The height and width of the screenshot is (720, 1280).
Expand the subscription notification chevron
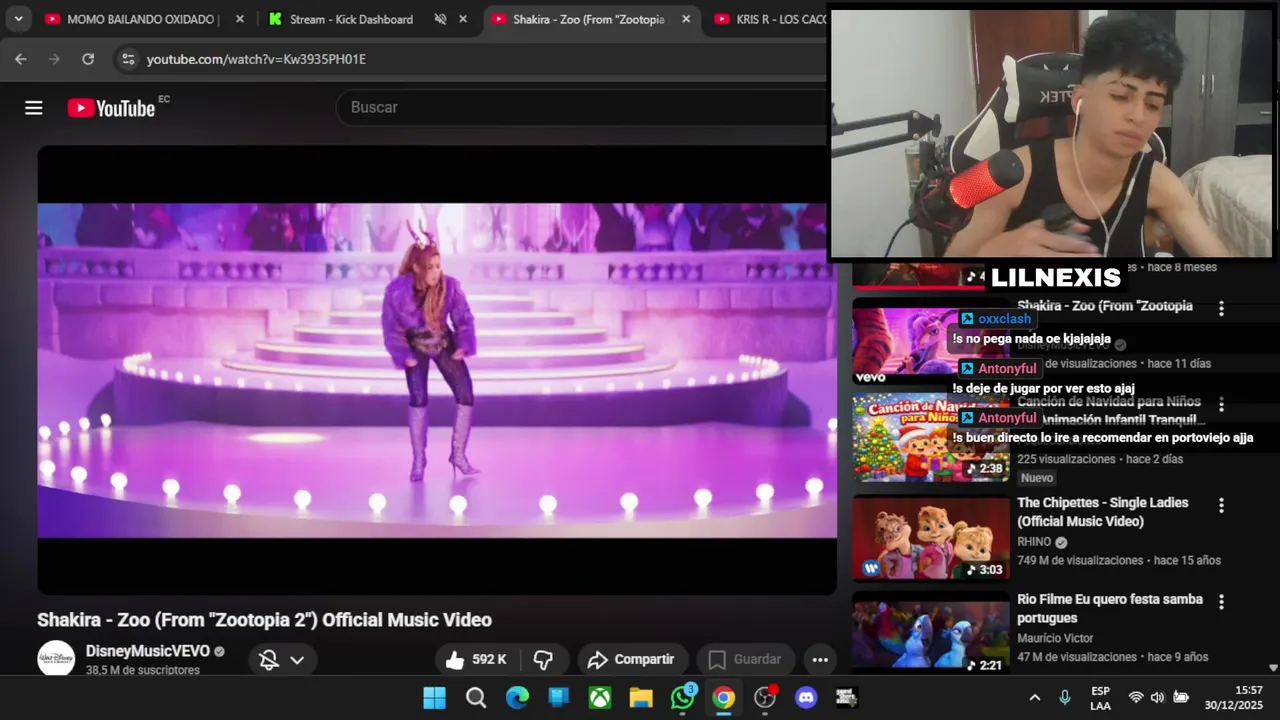pyautogui.click(x=297, y=659)
